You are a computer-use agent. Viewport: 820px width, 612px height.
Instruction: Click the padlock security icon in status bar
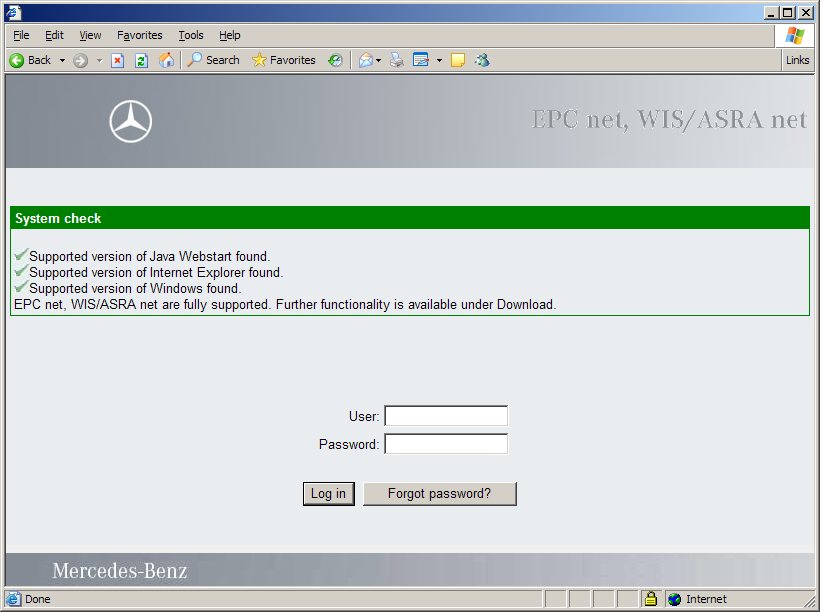[x=650, y=599]
